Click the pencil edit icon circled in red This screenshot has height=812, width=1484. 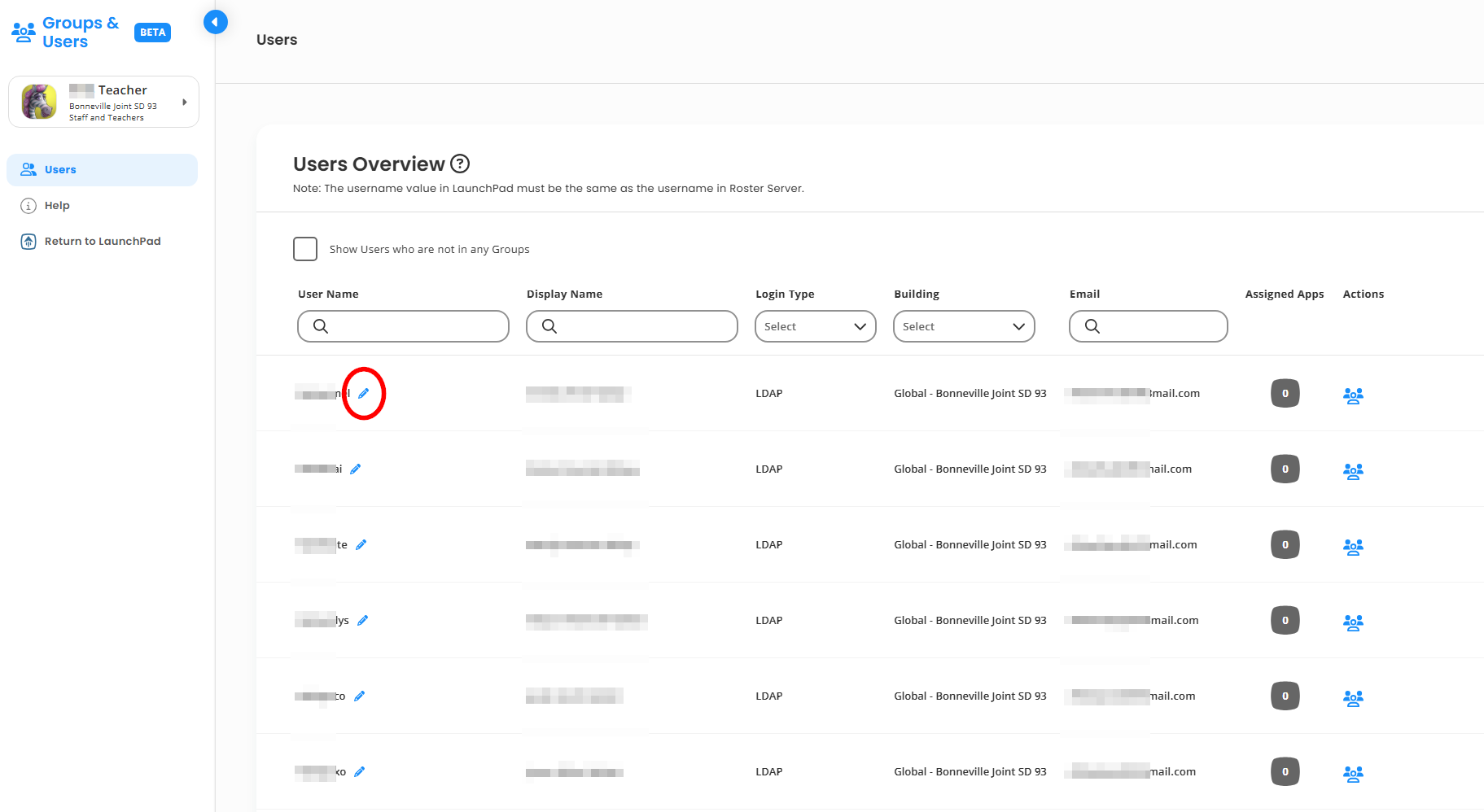364,393
